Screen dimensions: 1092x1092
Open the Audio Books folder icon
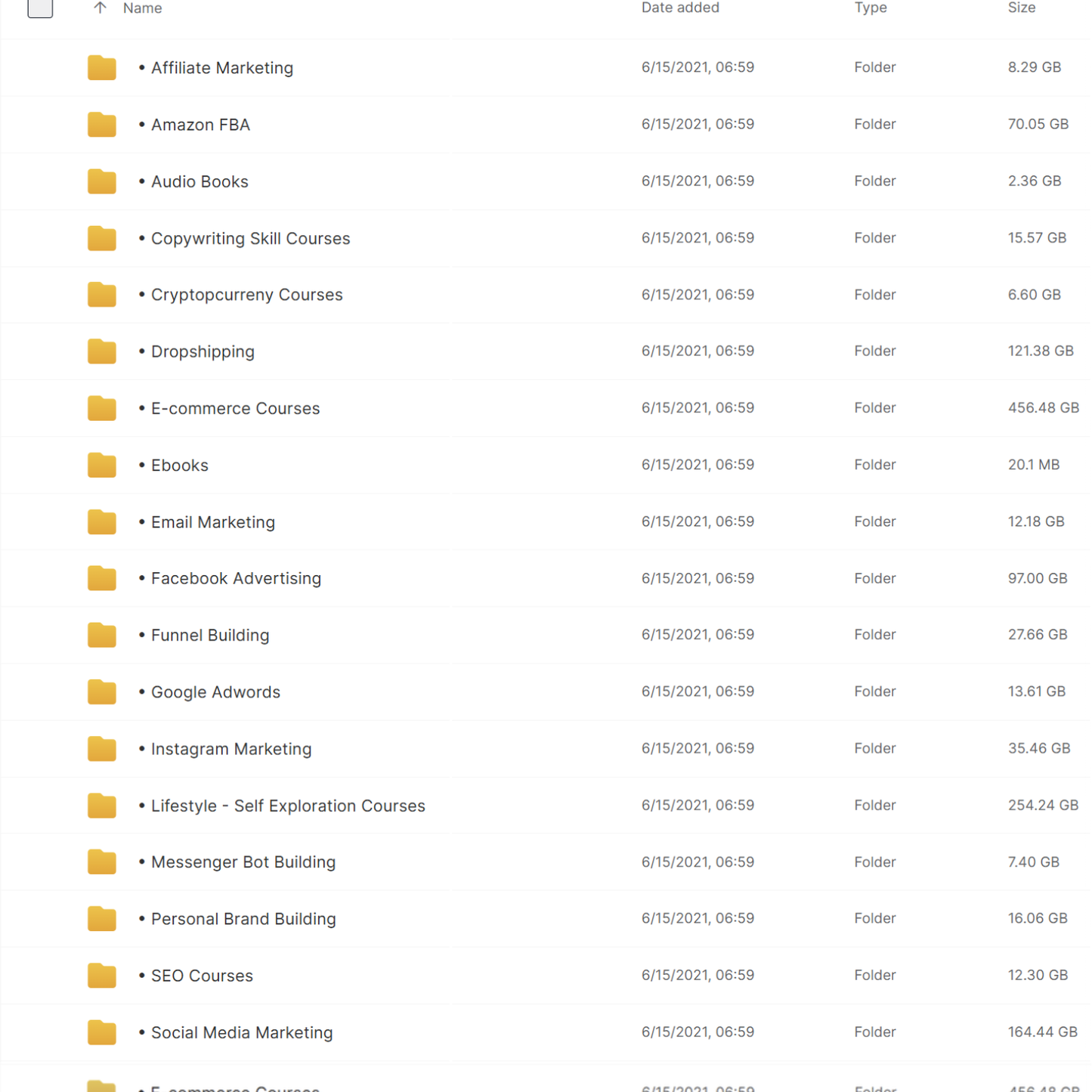tap(101, 181)
